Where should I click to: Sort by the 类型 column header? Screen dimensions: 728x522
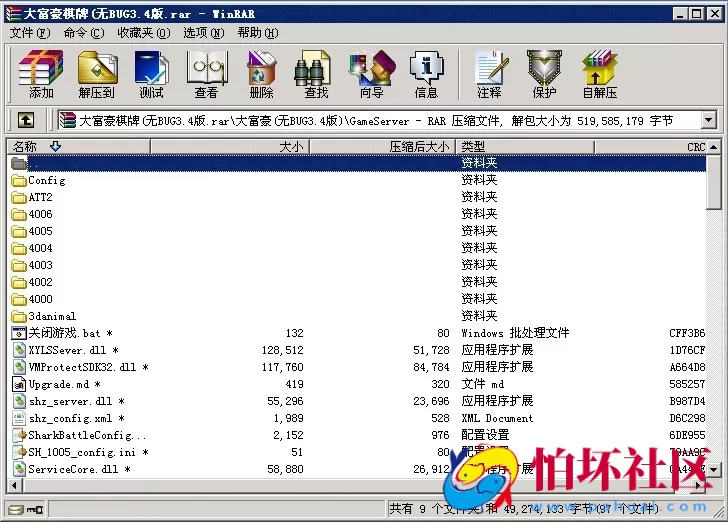point(525,147)
